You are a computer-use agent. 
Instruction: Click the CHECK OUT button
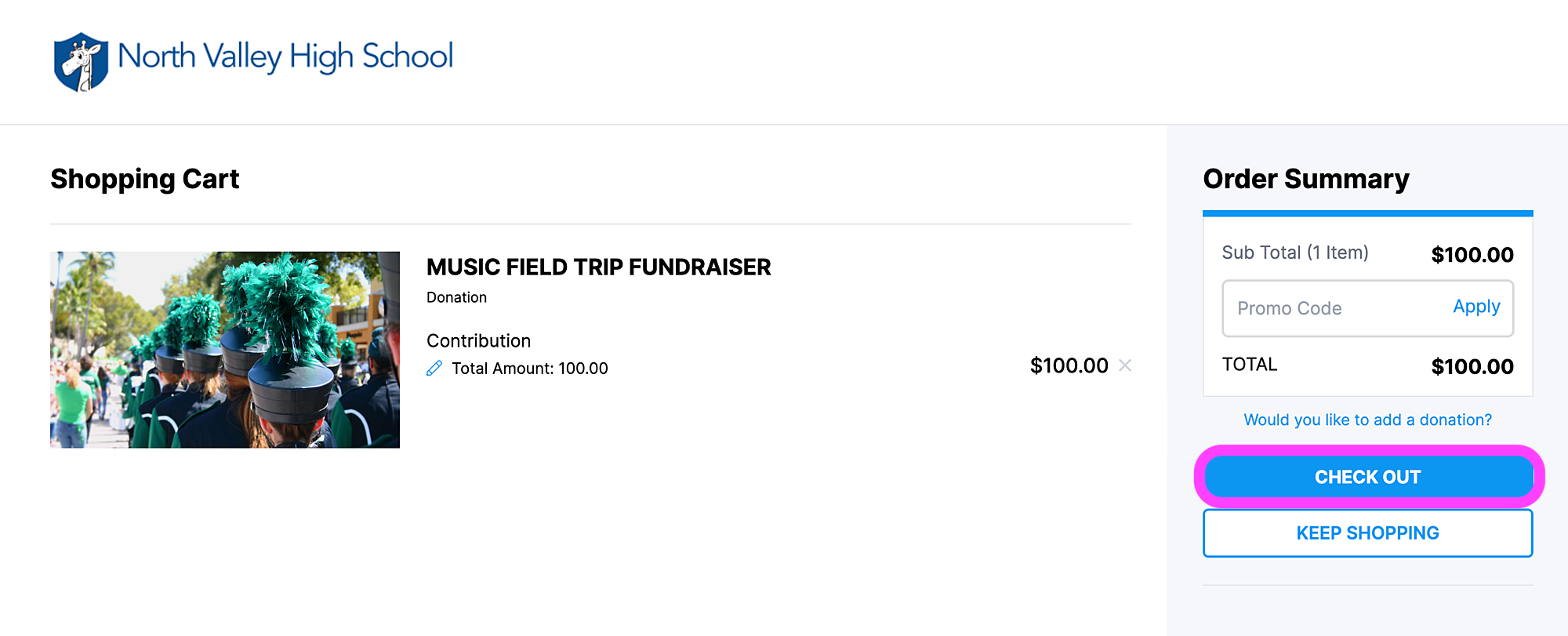pos(1368,477)
